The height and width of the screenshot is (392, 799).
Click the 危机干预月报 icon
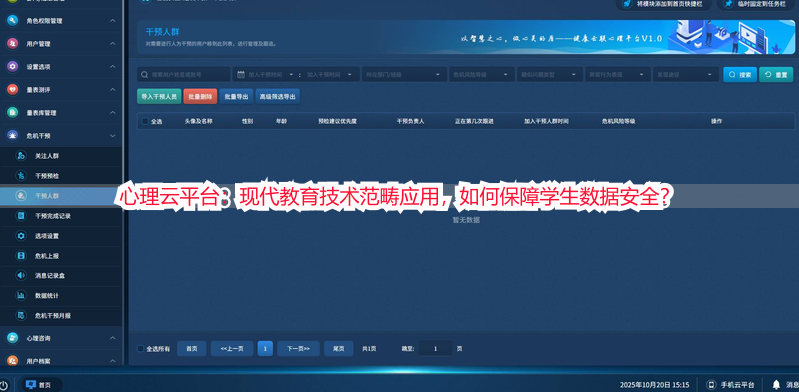[21, 316]
